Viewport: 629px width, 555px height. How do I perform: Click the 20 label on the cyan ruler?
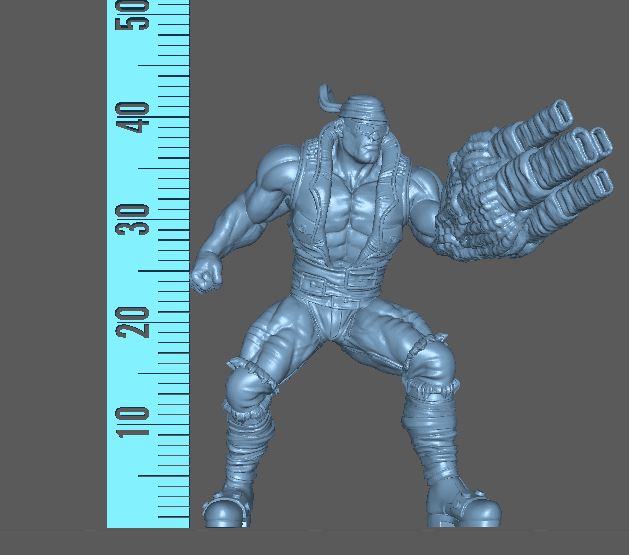133,321
